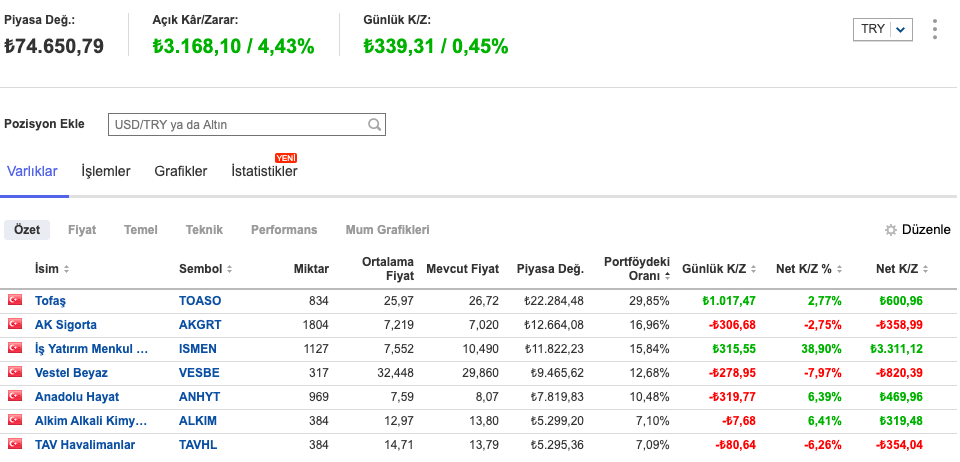Select the Teknik view
960x462 pixels.
[x=204, y=230]
